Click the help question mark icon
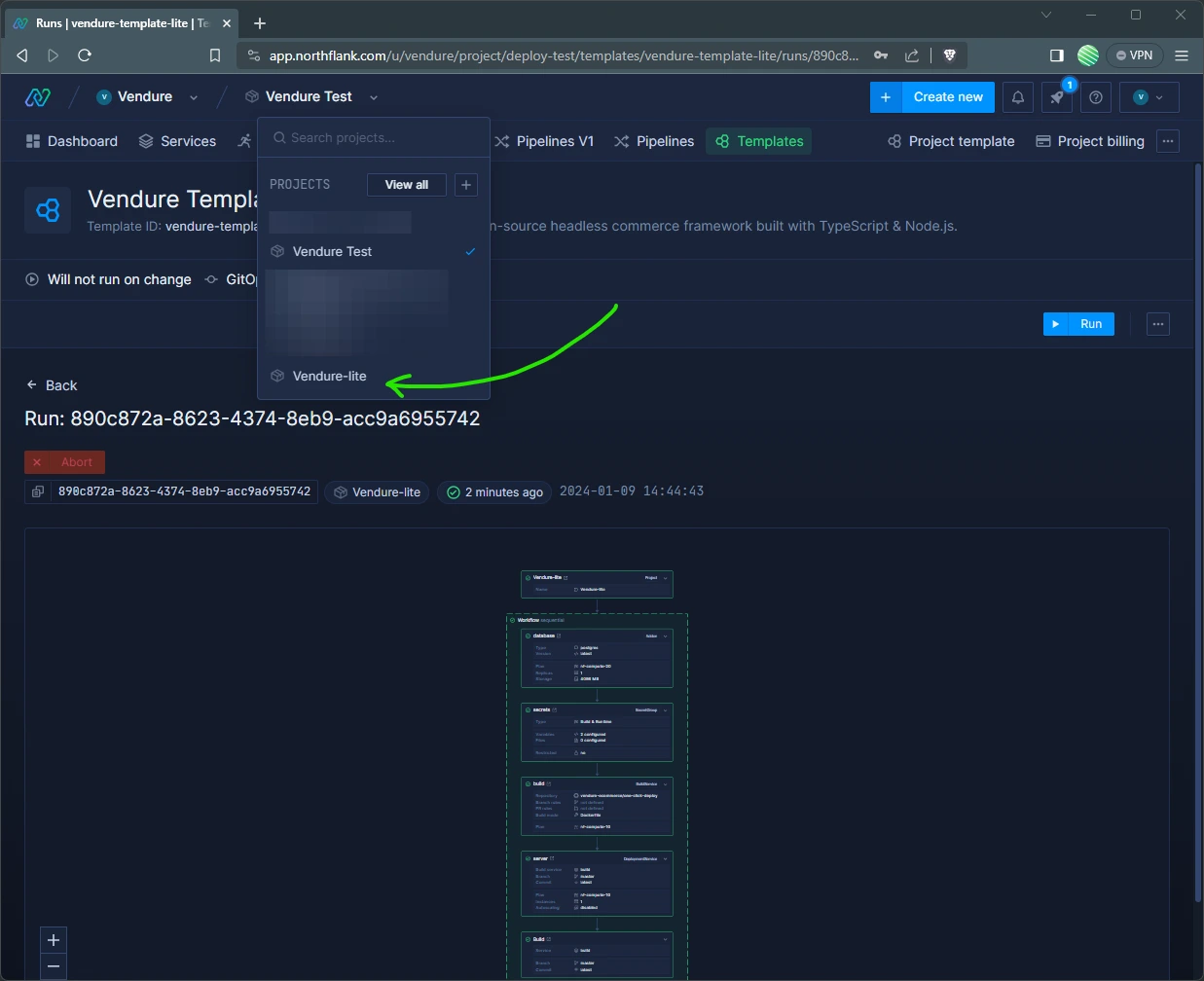The width and height of the screenshot is (1204, 981). [x=1096, y=97]
